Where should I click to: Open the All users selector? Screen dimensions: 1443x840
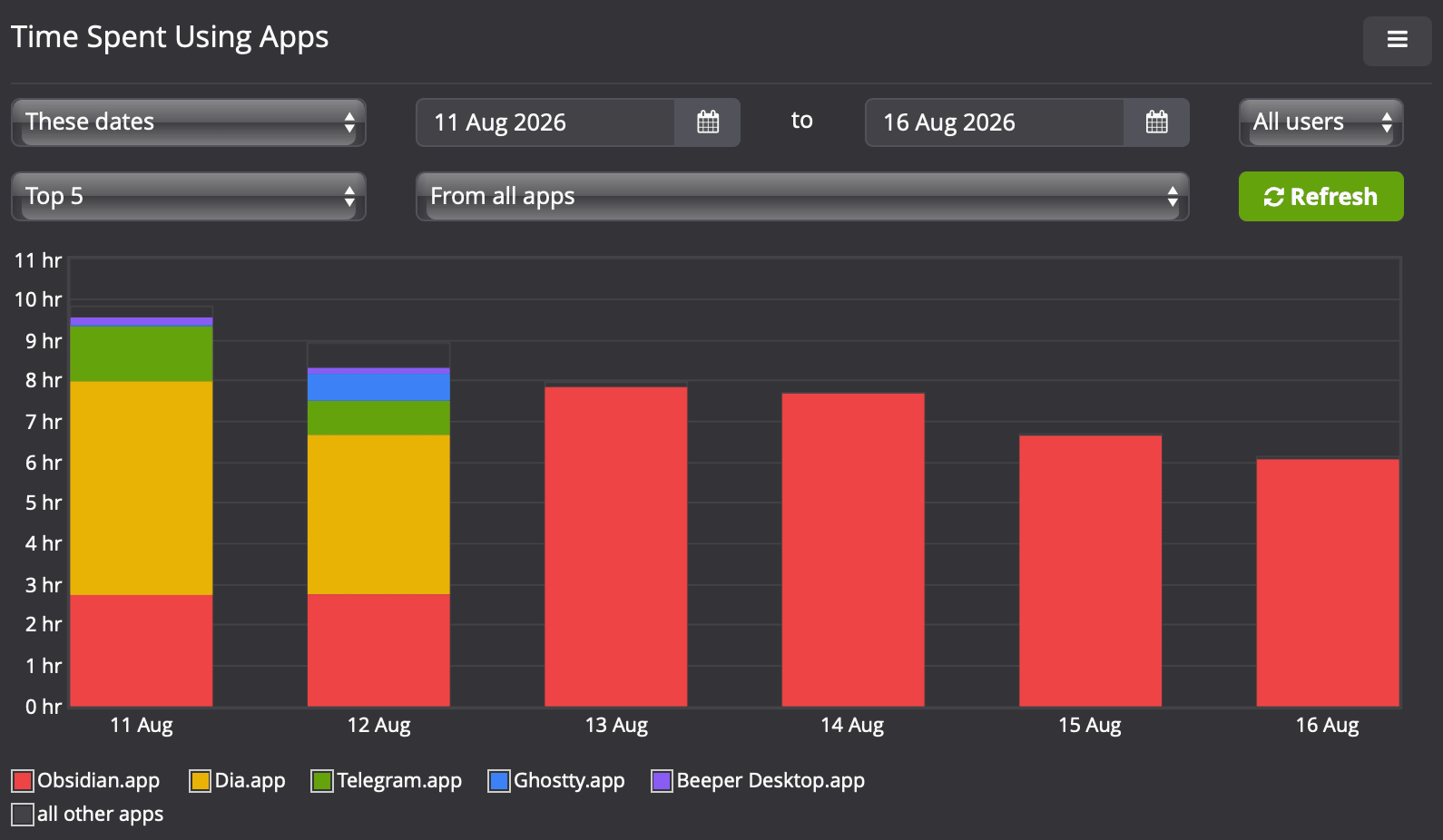coord(1320,122)
